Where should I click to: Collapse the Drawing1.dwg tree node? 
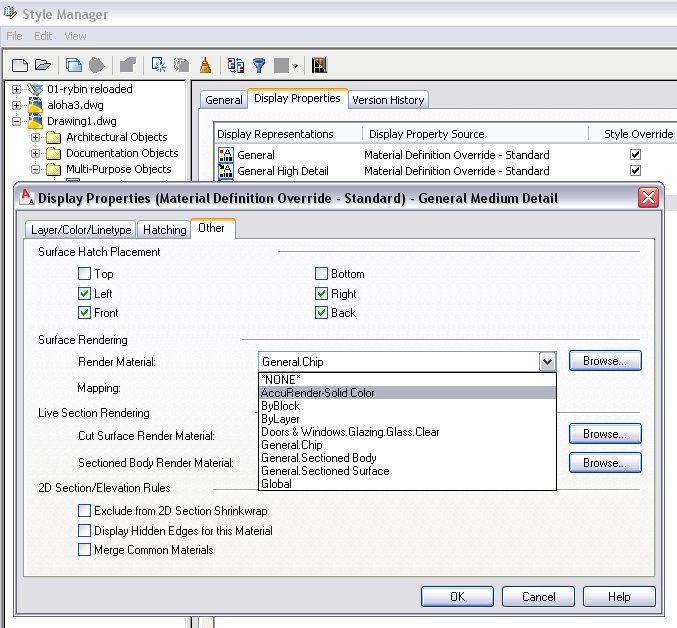click(x=16, y=121)
